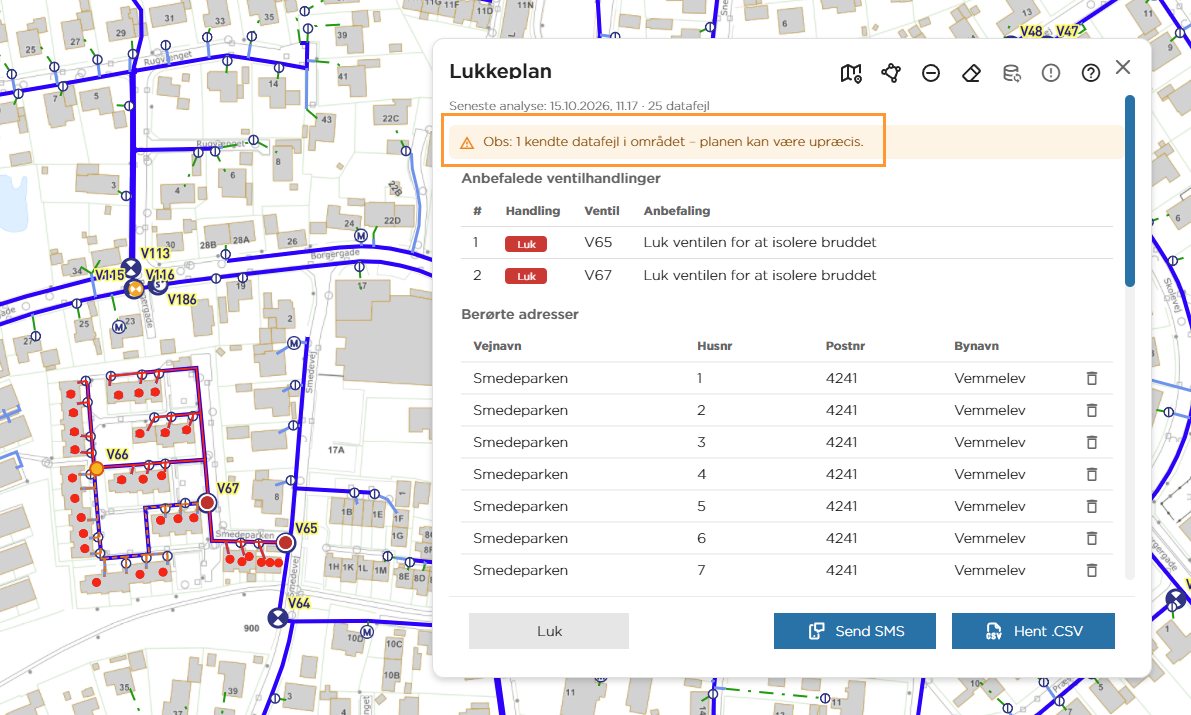Select V67 cell in valve actions table
The image size is (1191, 715).
598,275
